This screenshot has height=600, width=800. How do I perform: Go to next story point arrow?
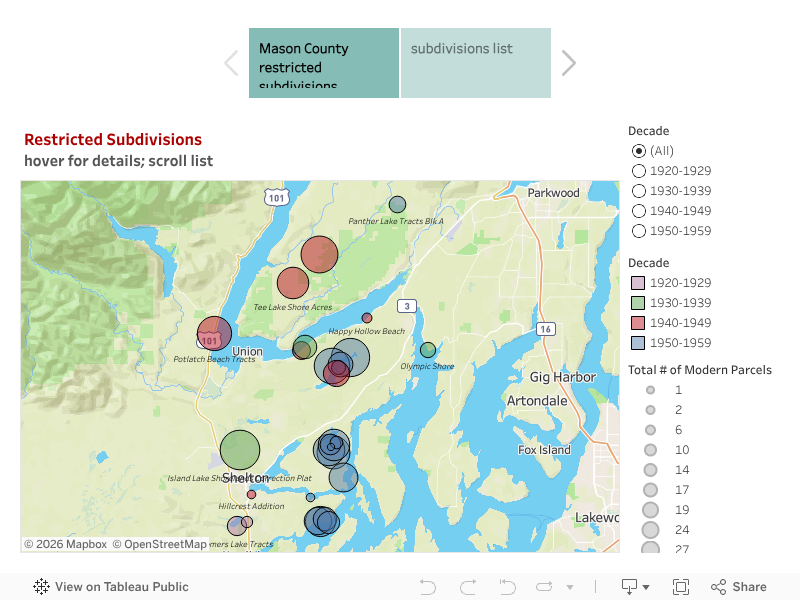[569, 63]
